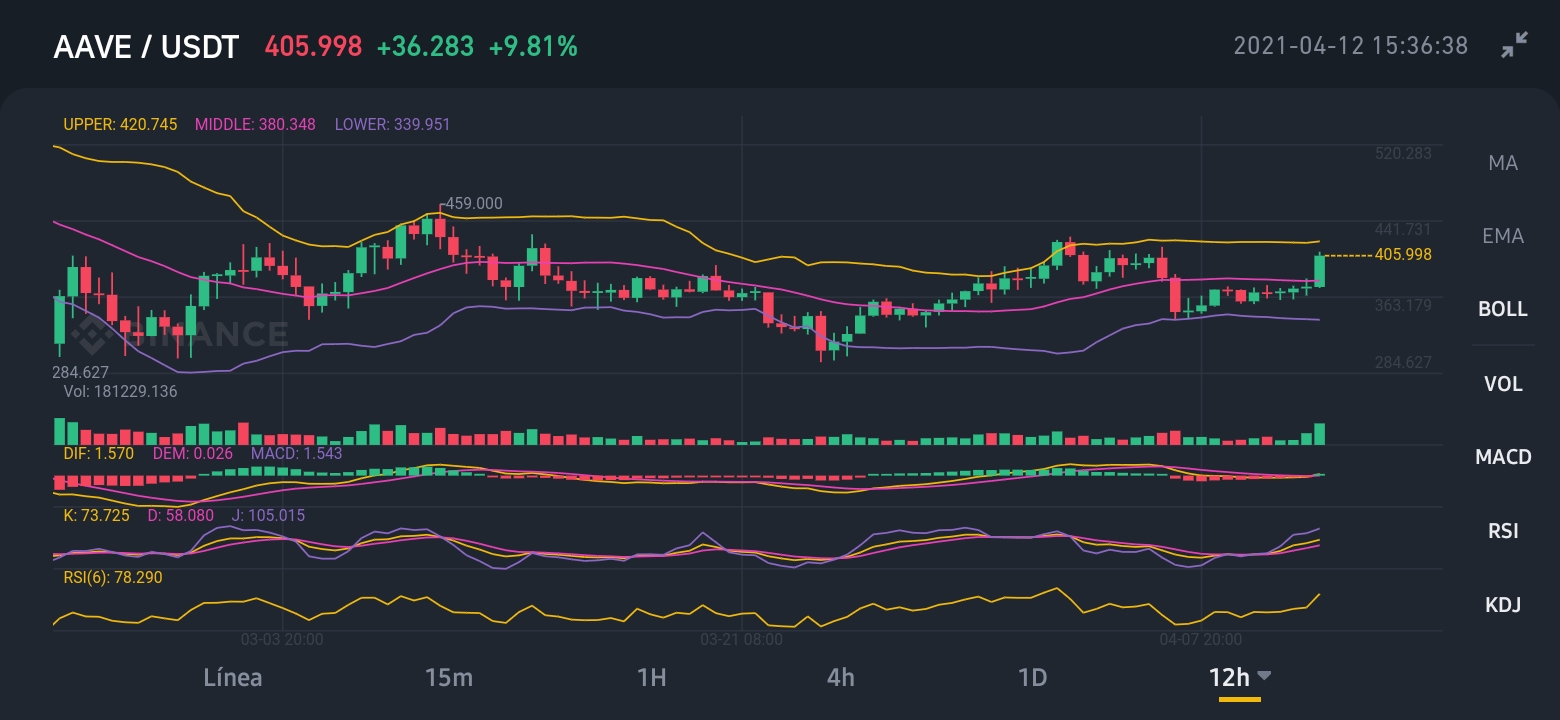Select the 1D timeframe

(x=1032, y=677)
